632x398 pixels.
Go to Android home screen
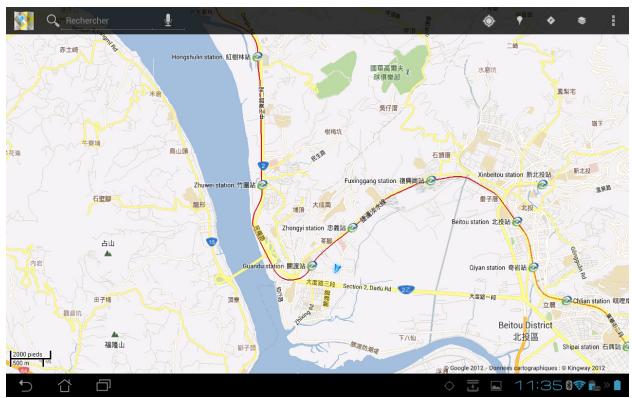pyautogui.click(x=64, y=385)
